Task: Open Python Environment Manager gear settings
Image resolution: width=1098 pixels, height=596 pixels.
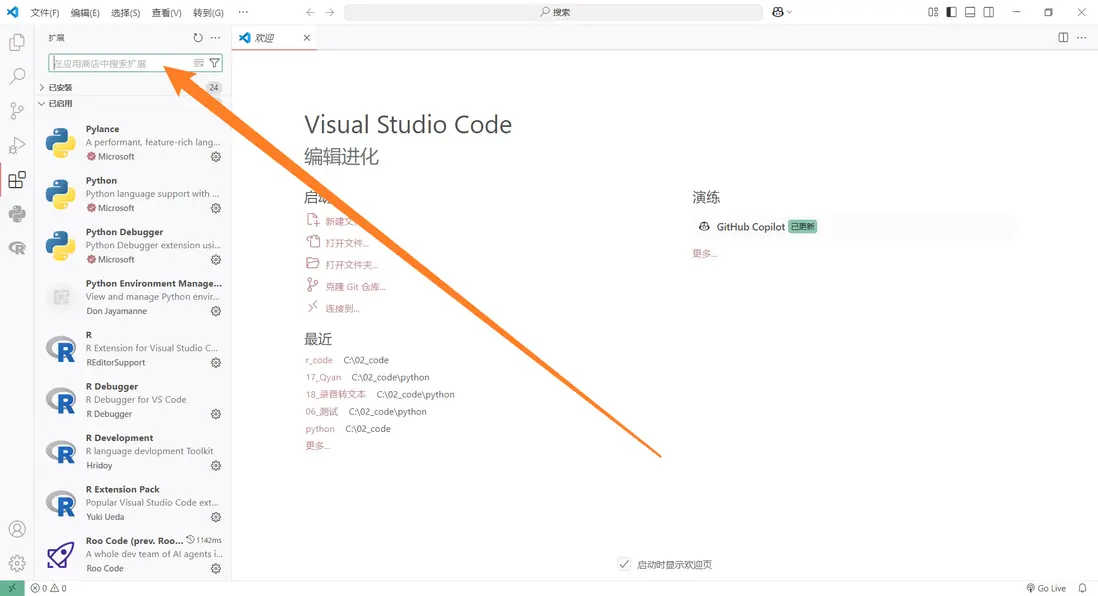Action: pyautogui.click(x=216, y=311)
